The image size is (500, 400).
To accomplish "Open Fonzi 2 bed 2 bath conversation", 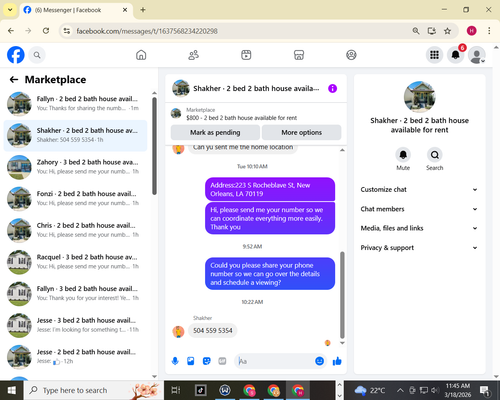I will click(75, 198).
